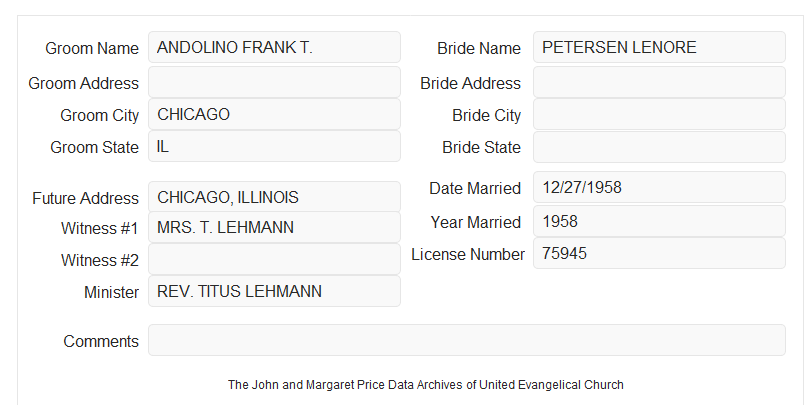Select the empty Groom Address field
Screen dimensions: 805x405
coord(274,82)
